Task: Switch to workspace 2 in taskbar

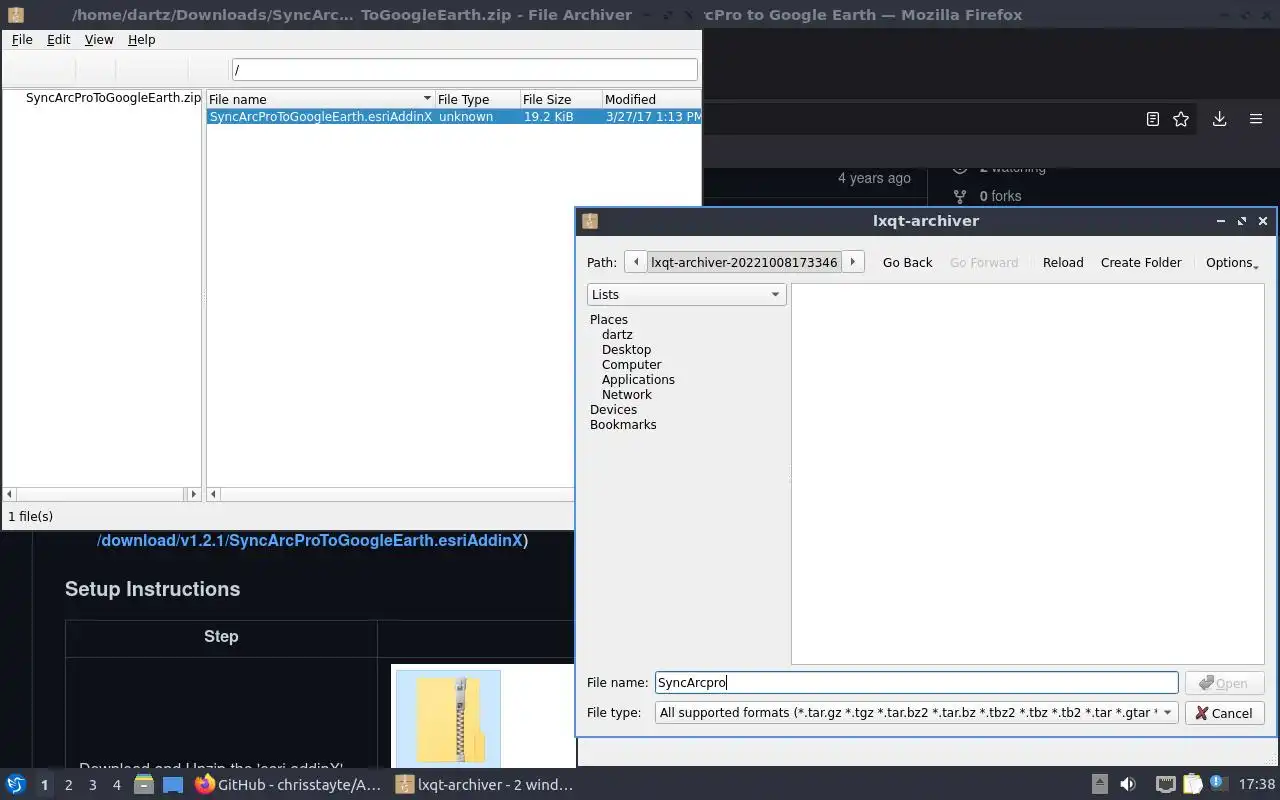Action: click(x=68, y=785)
